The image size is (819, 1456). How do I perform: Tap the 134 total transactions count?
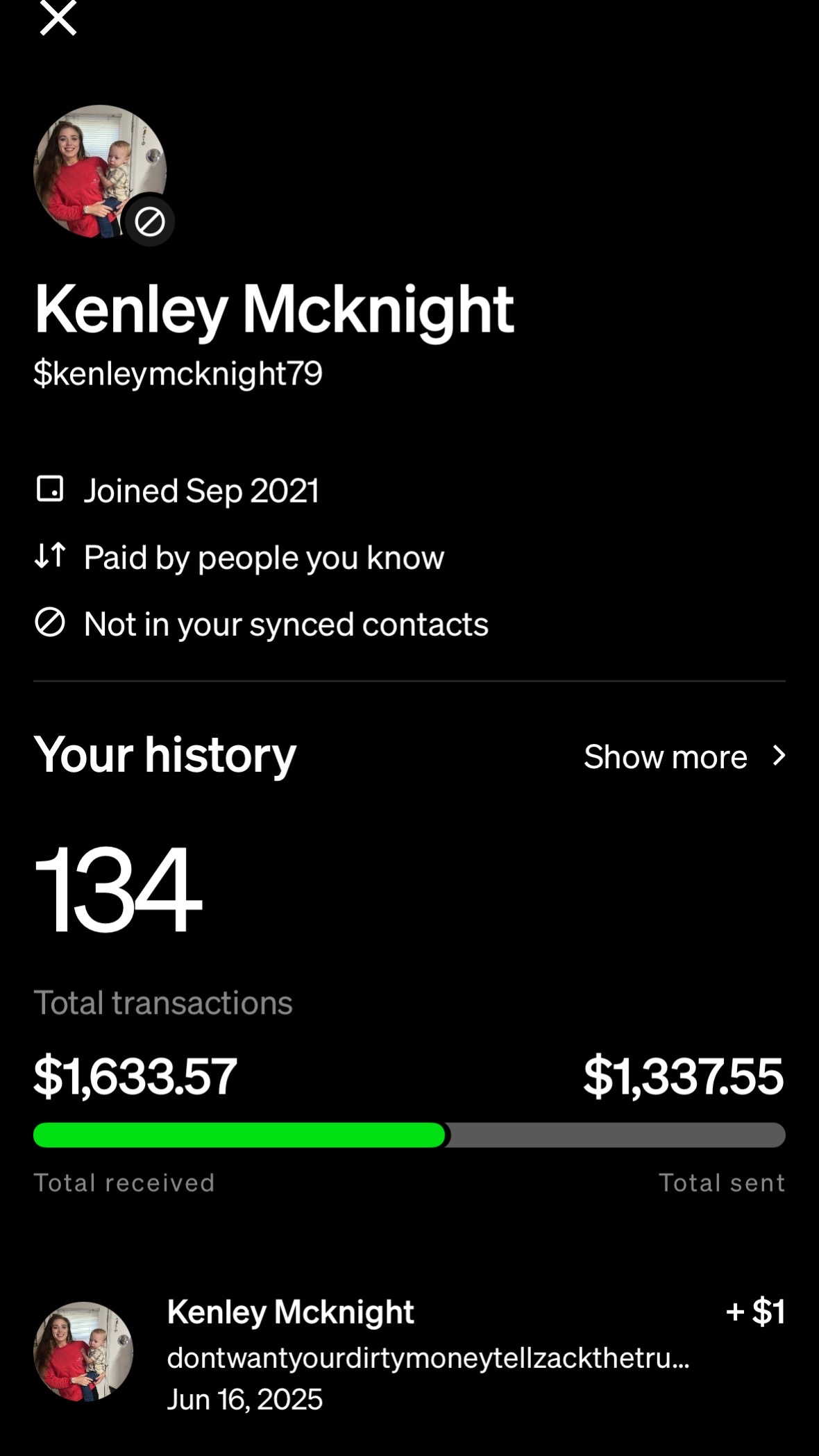(x=117, y=889)
